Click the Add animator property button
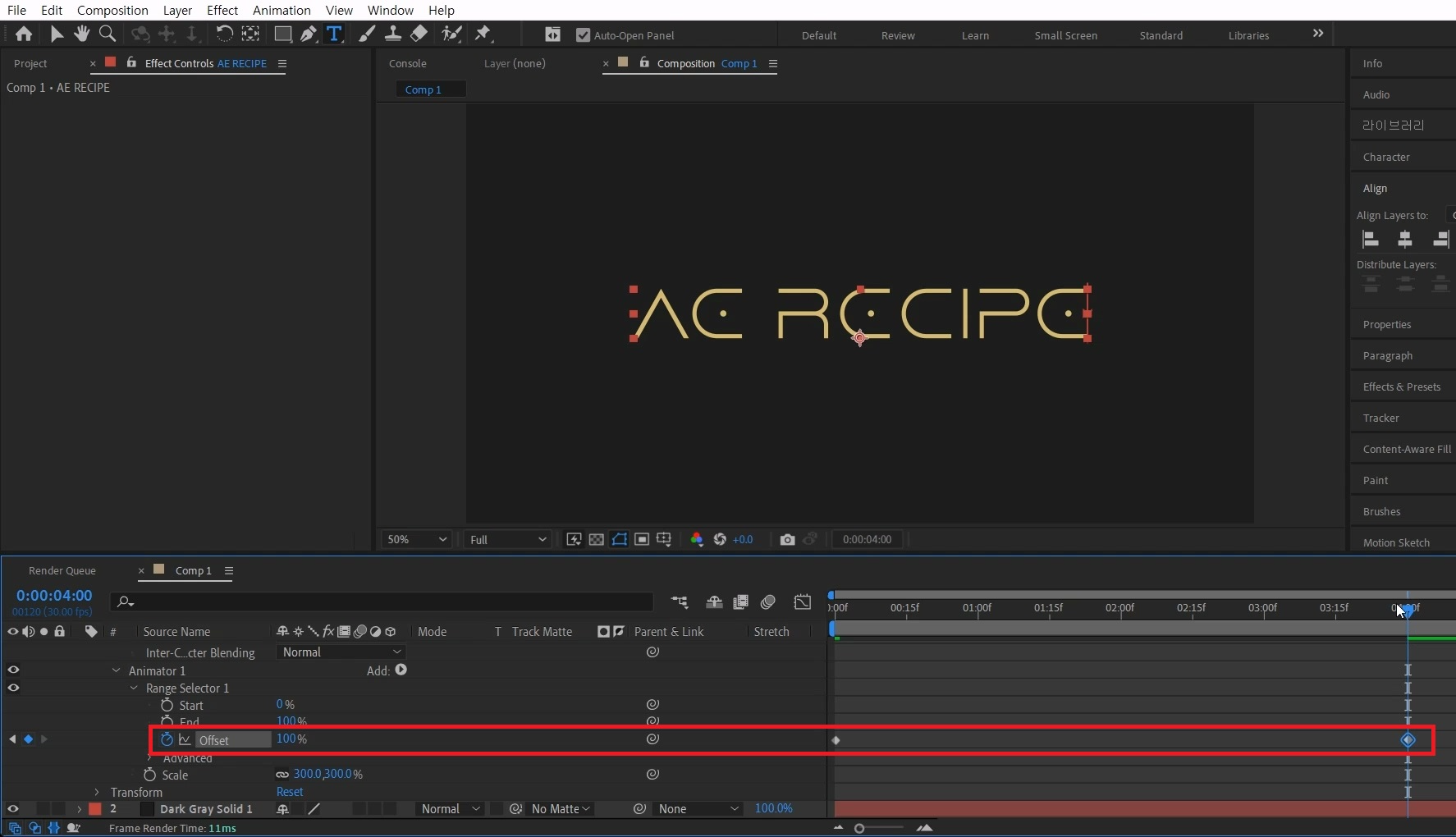This screenshot has height=837, width=1456. pos(401,670)
